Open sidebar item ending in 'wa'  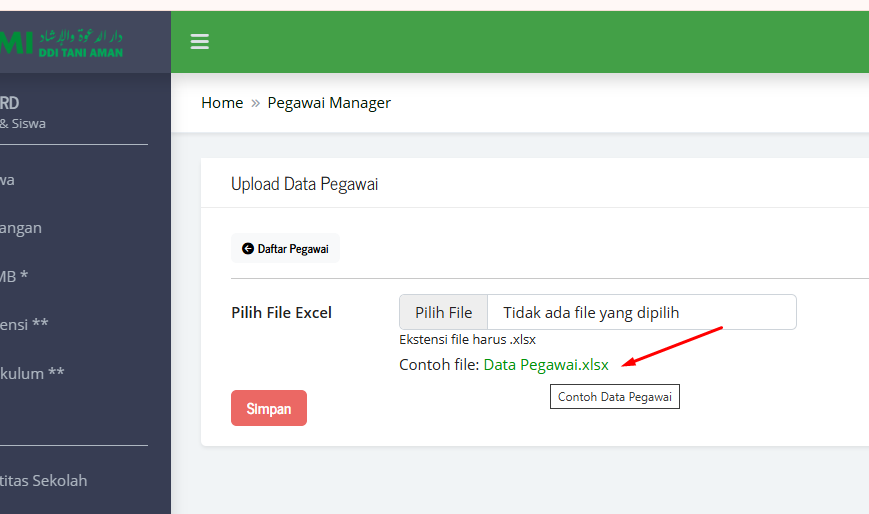[x=8, y=180]
